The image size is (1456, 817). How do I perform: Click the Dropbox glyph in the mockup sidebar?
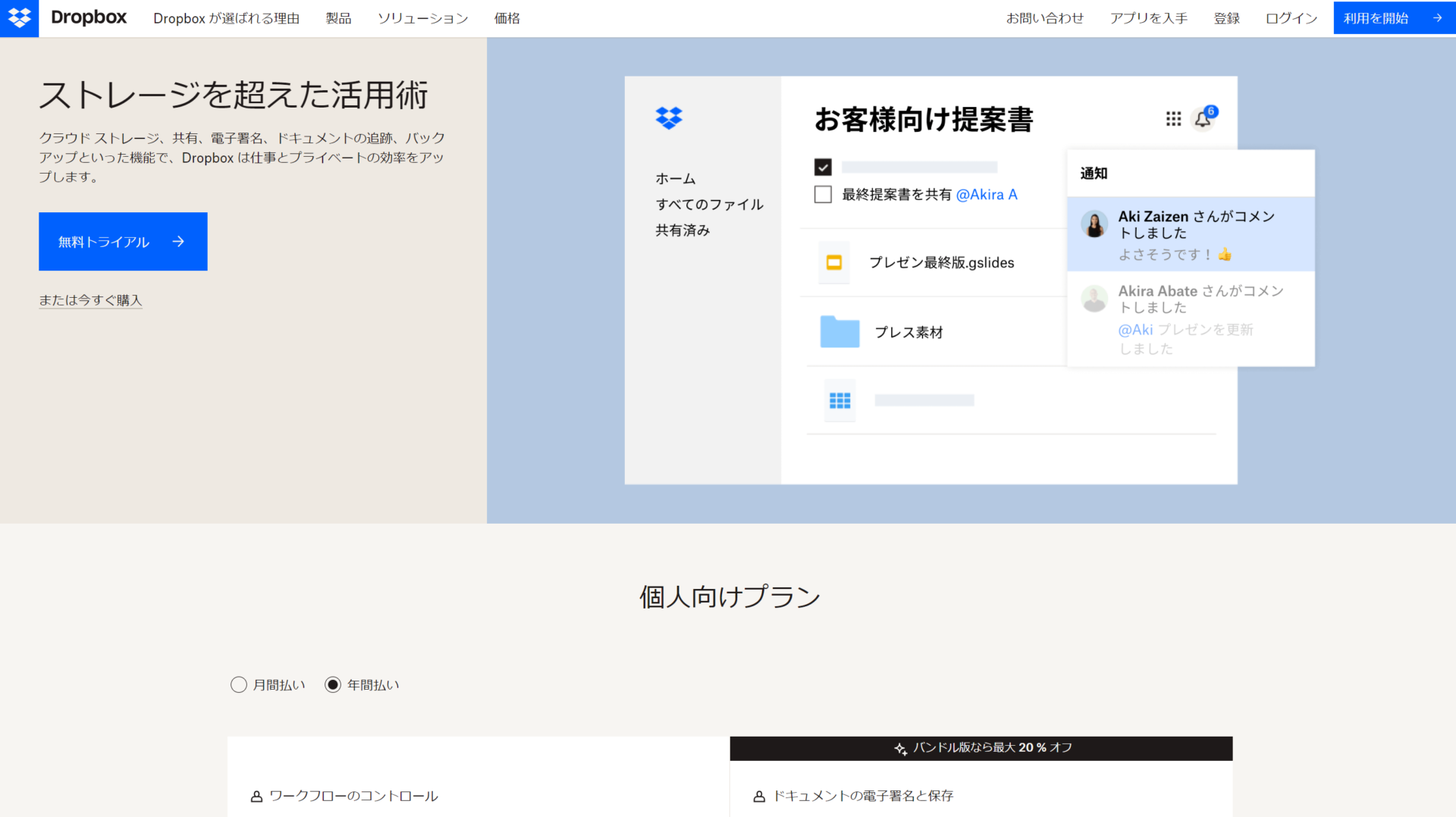tap(668, 118)
